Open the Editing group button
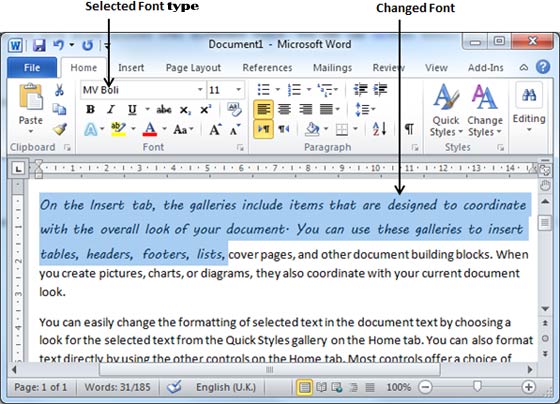Image resolution: width=560 pixels, height=404 pixels. pos(529,107)
